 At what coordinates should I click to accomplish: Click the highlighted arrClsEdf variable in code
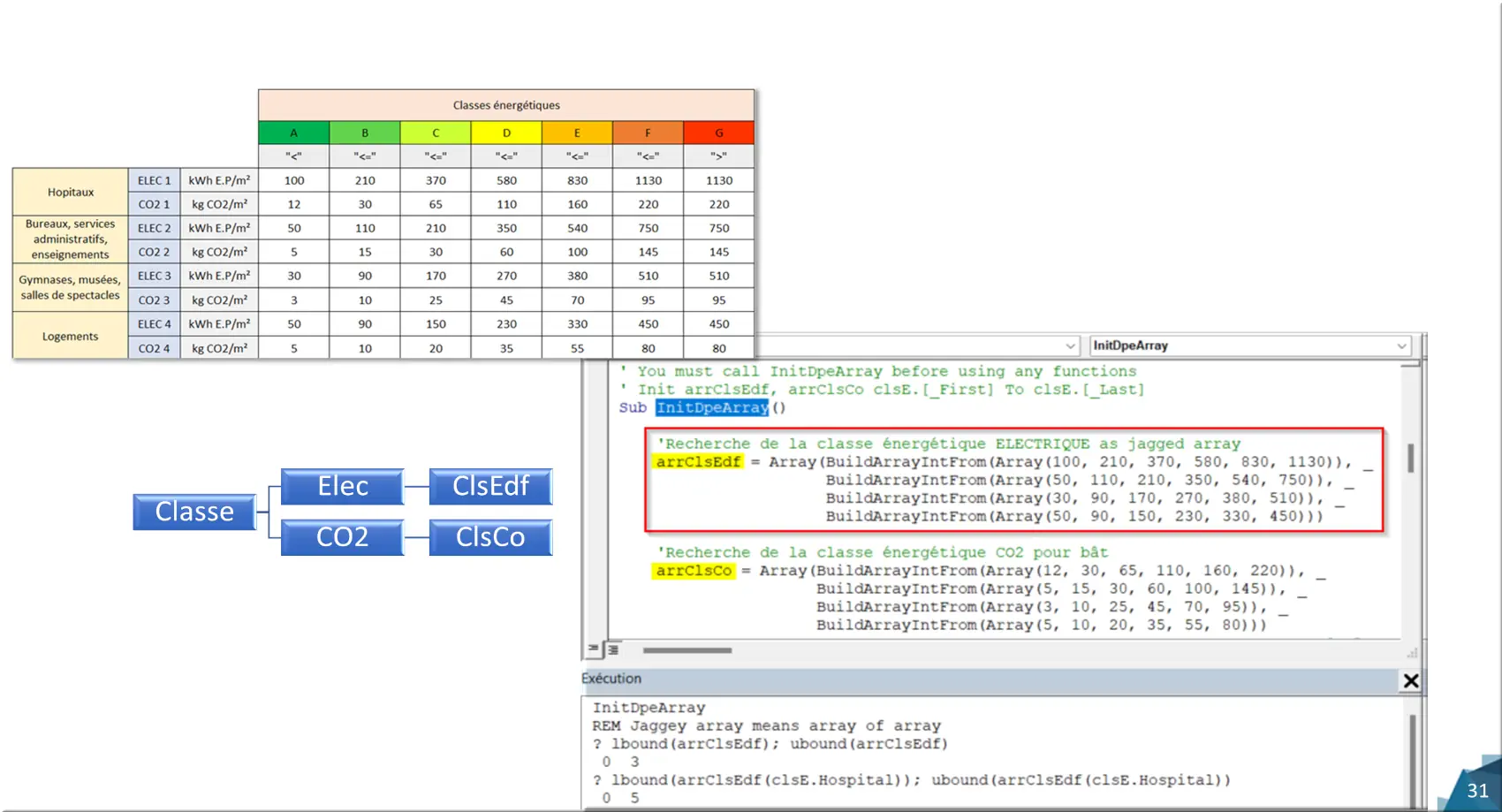pyautogui.click(x=698, y=461)
